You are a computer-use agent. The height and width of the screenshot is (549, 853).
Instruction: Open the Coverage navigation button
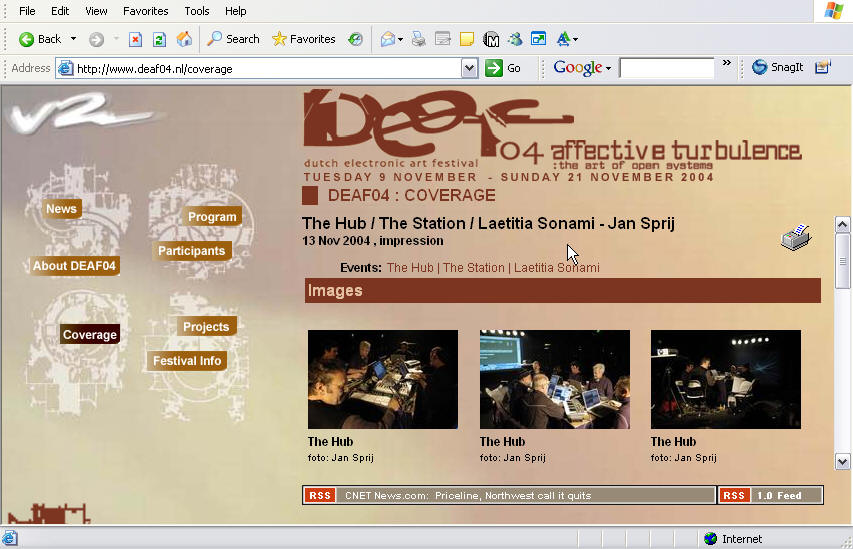[90, 335]
